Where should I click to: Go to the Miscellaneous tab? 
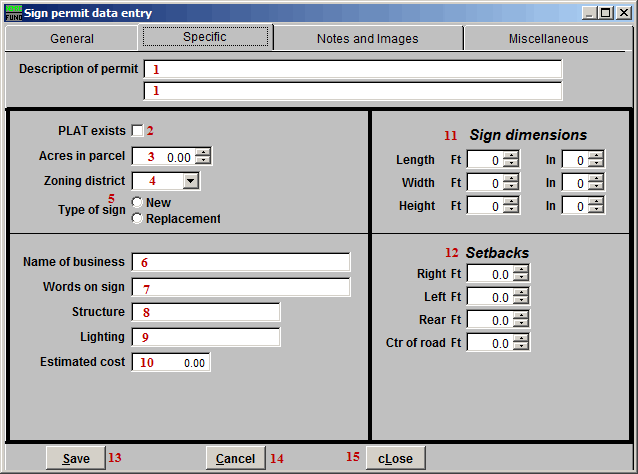(546, 39)
